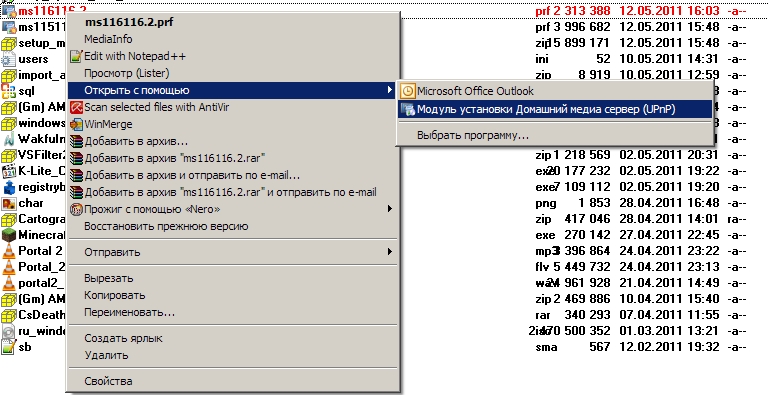768x395 pixels.
Task: Click the Wakfuln file icon
Action: (8, 139)
